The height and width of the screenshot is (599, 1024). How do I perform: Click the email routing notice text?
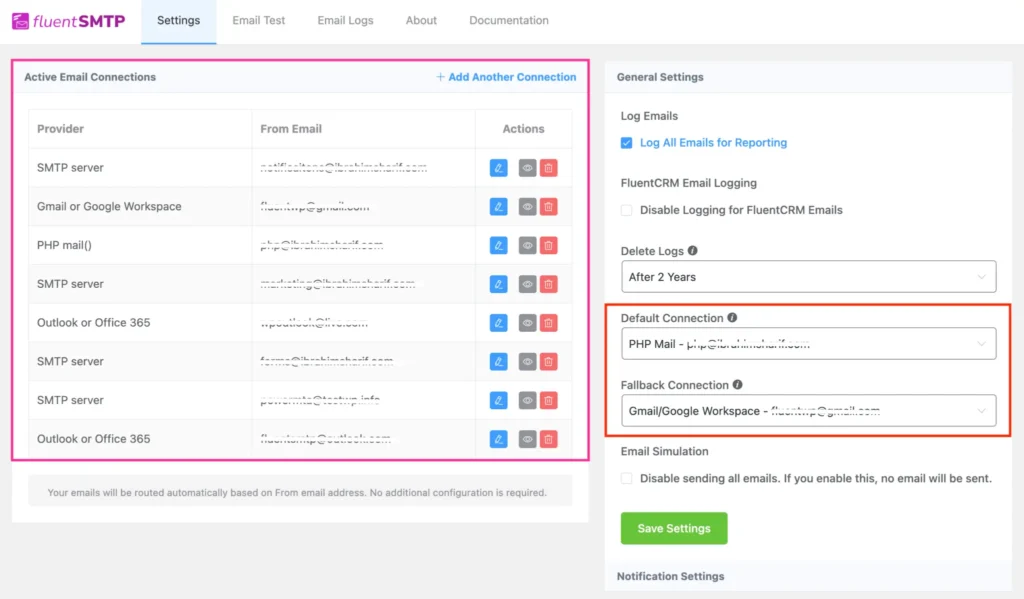click(x=297, y=493)
